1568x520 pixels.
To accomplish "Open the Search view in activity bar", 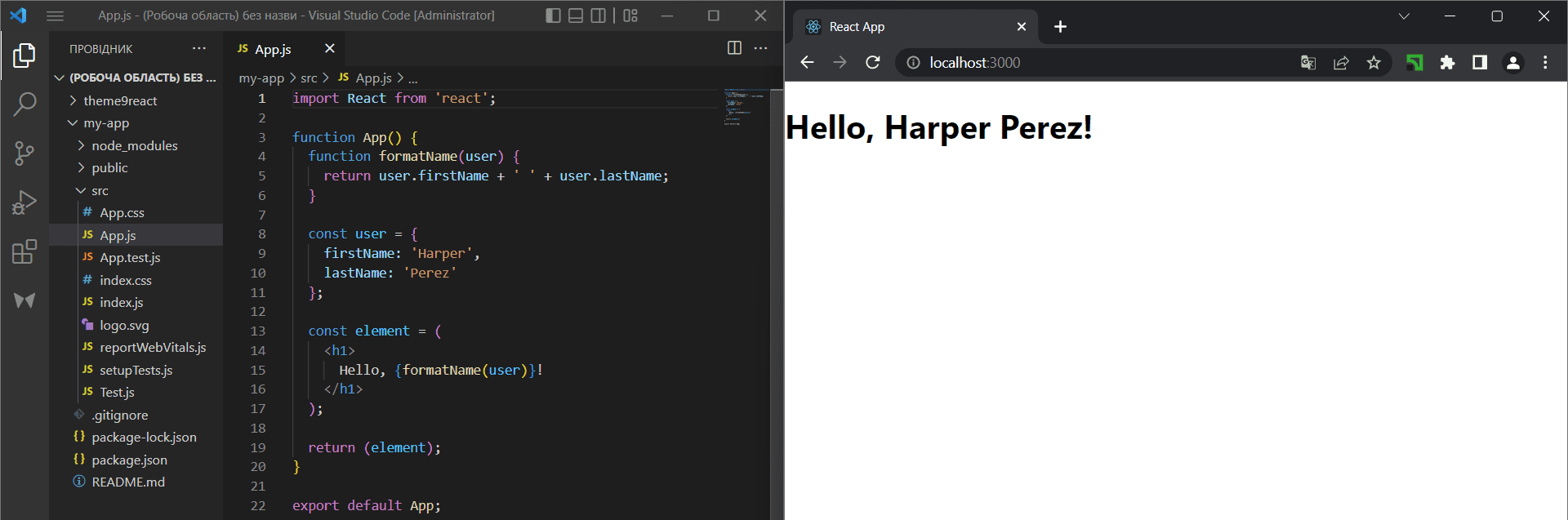I will 24,104.
